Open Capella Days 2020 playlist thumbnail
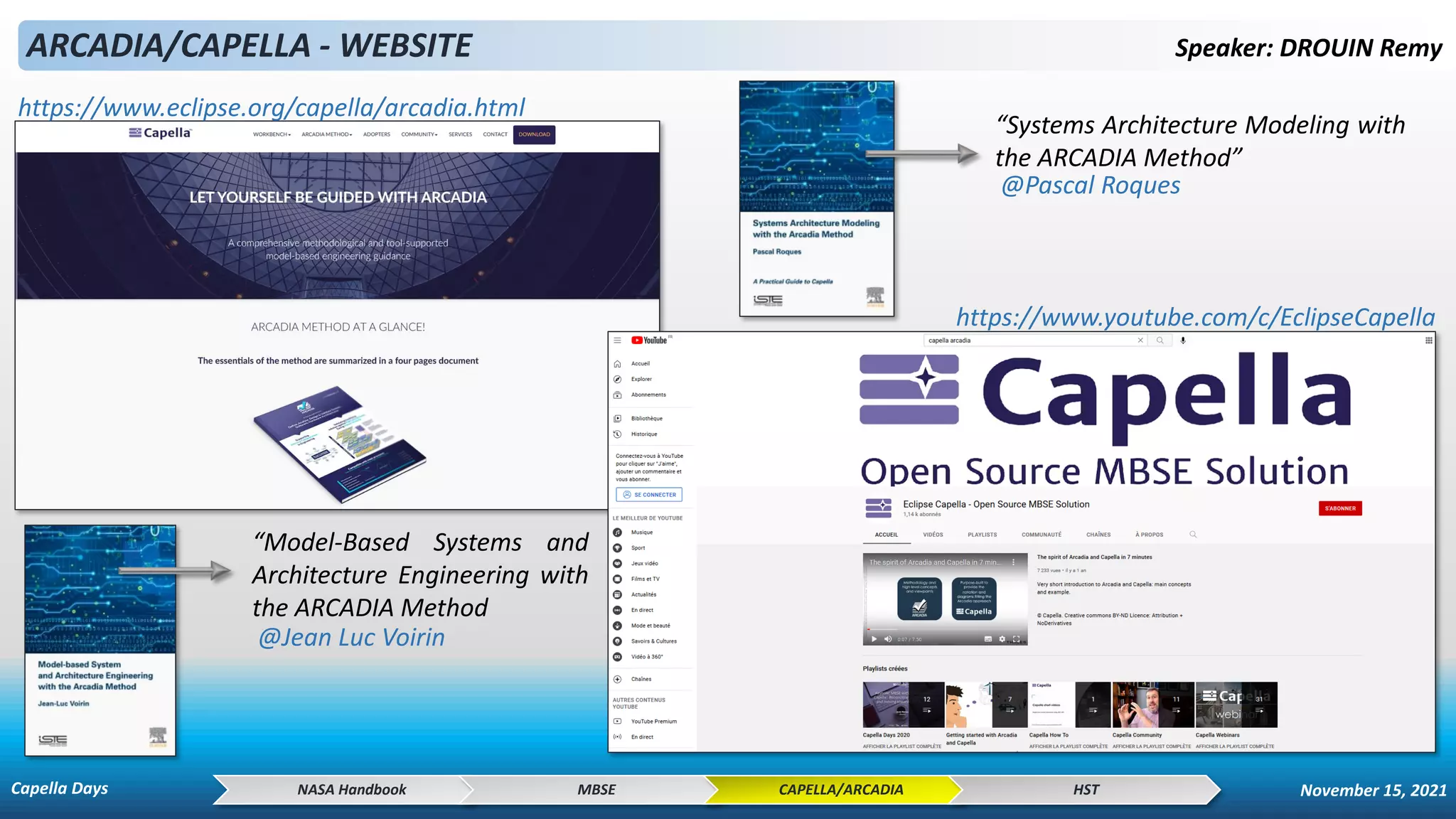The height and width of the screenshot is (819, 1456). (903, 705)
